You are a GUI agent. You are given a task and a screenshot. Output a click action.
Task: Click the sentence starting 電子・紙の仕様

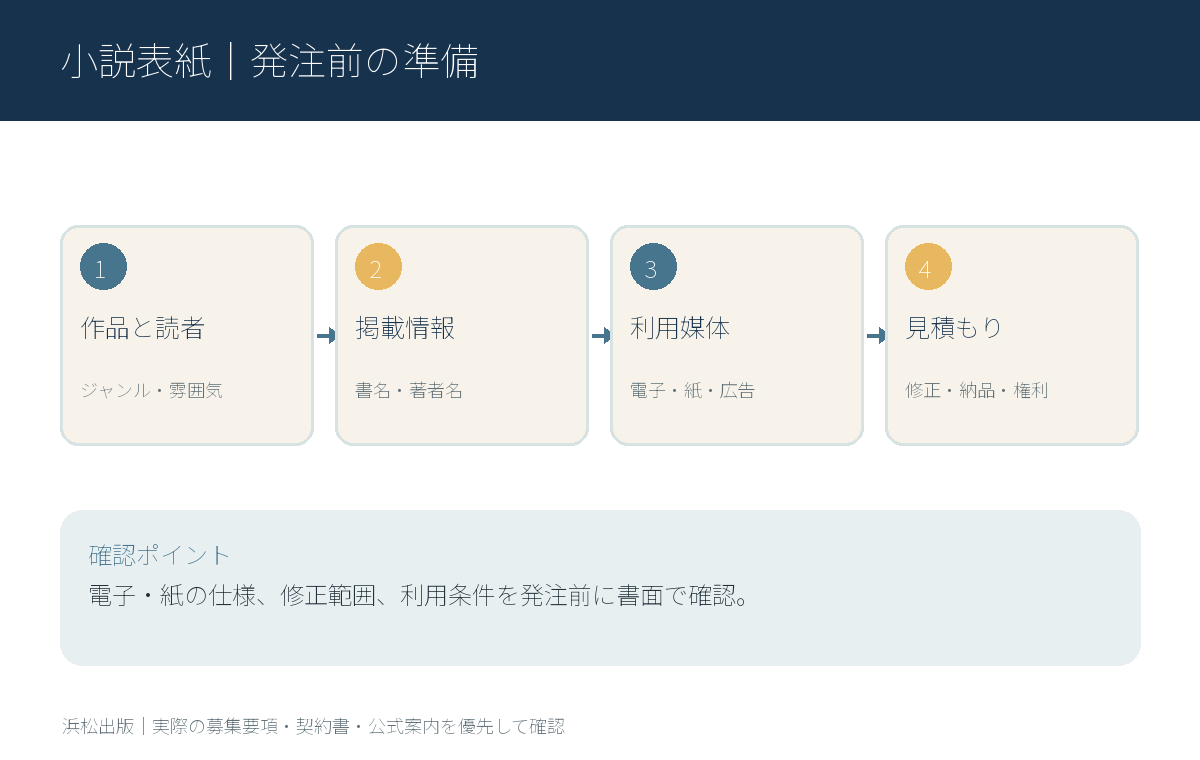[419, 596]
